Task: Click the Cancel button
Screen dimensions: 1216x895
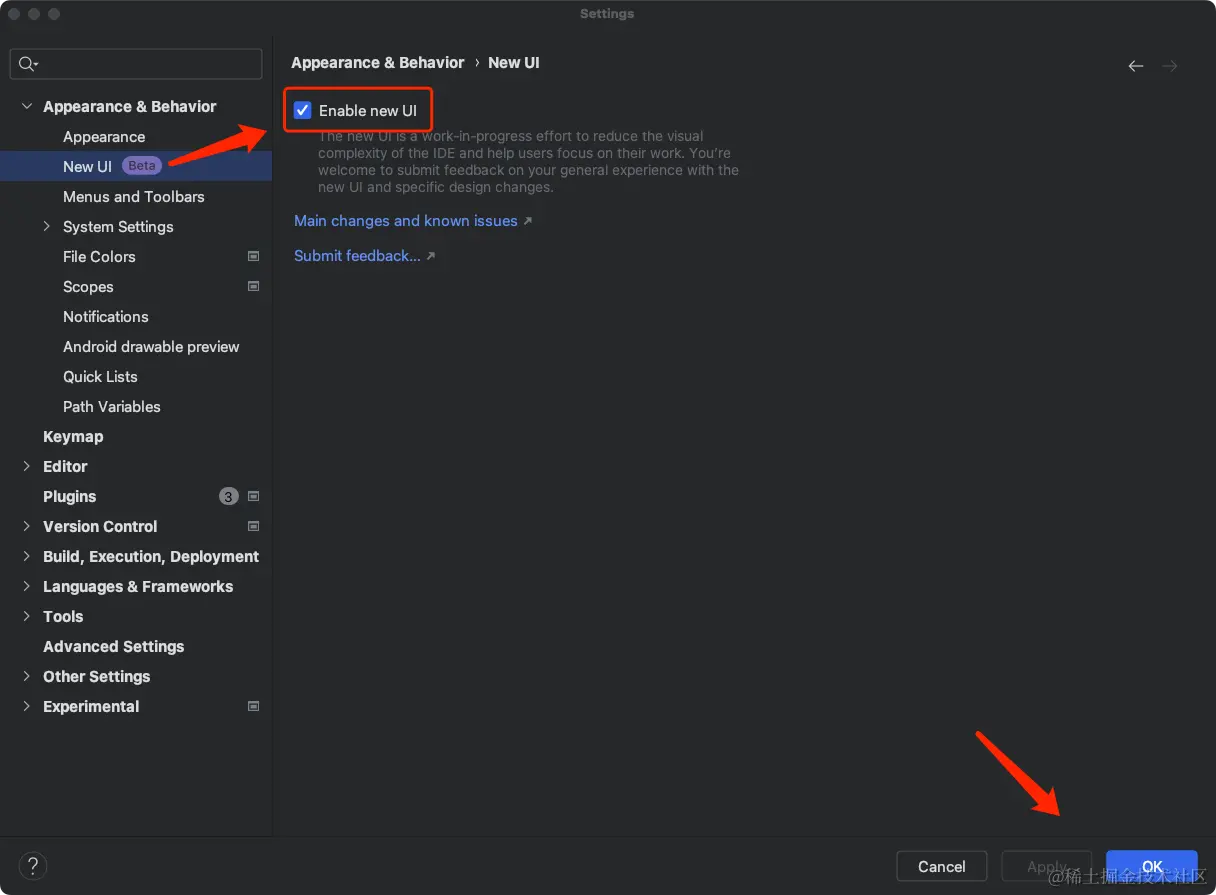Action: point(942,867)
